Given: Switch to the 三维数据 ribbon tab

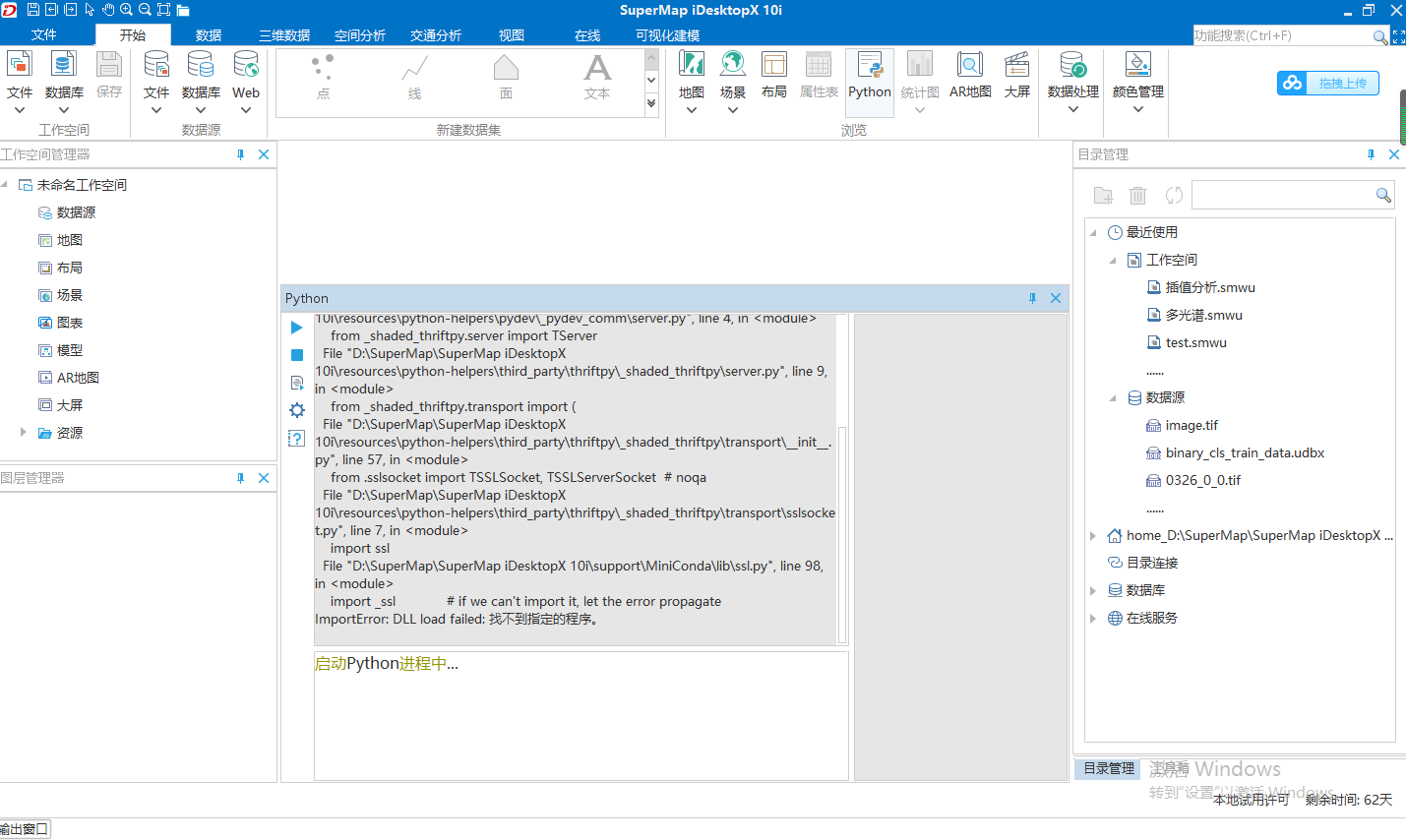Looking at the screenshot, I should [x=284, y=35].
